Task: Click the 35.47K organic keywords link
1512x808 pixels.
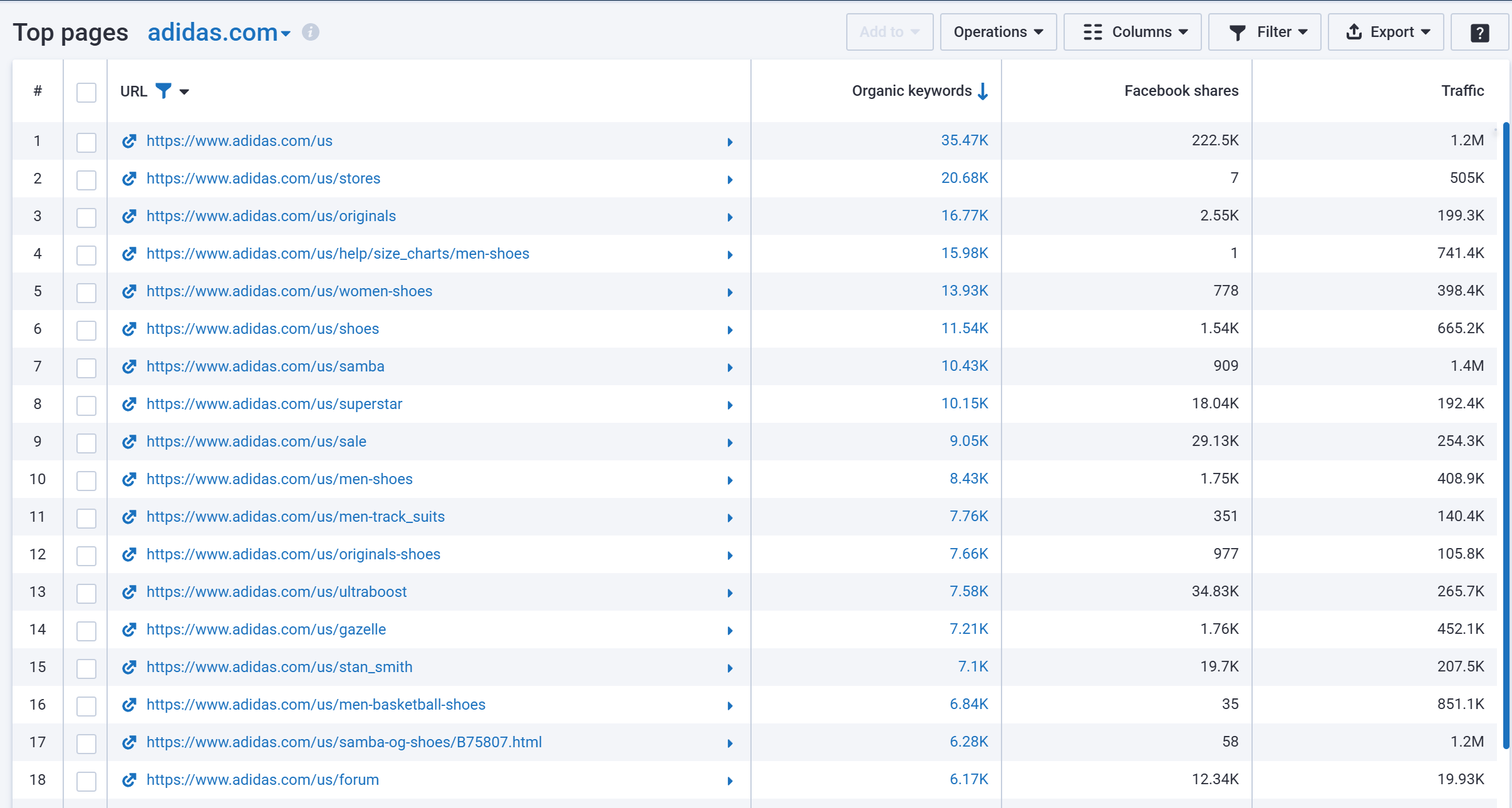Action: [x=963, y=140]
